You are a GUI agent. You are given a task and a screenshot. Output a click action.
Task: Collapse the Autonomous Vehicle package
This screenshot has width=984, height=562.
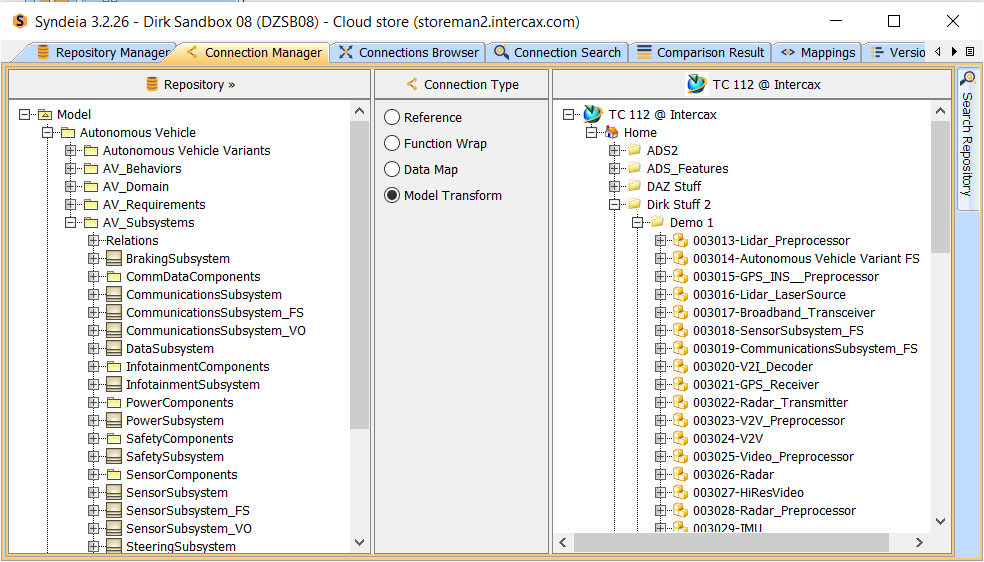point(48,132)
